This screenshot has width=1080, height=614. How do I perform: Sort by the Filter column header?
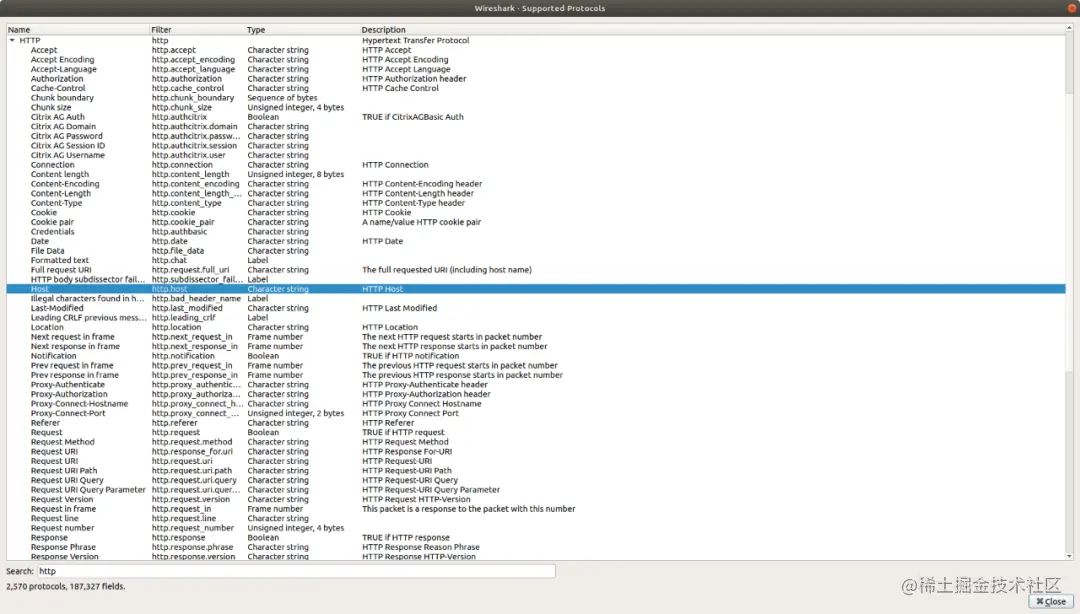(198, 30)
